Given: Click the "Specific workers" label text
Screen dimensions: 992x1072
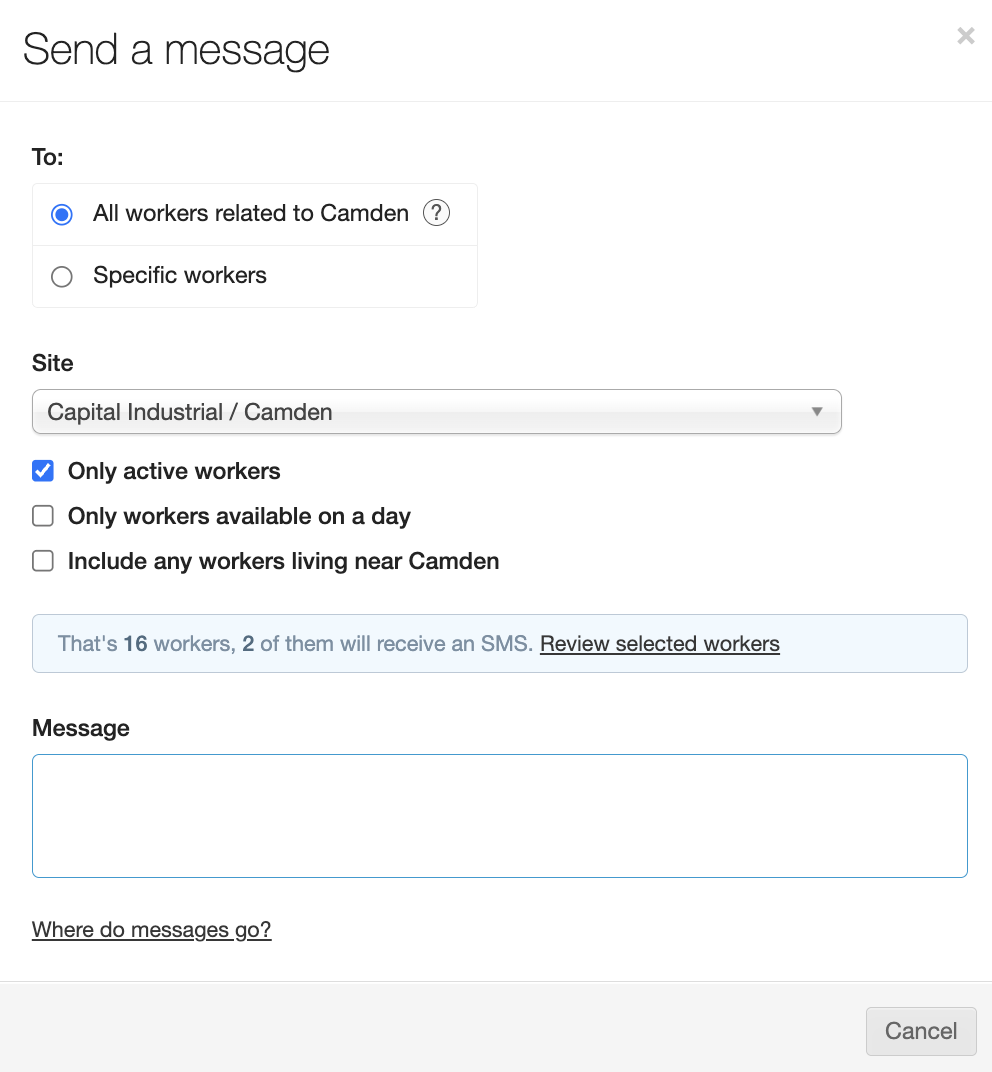Looking at the screenshot, I should (180, 276).
